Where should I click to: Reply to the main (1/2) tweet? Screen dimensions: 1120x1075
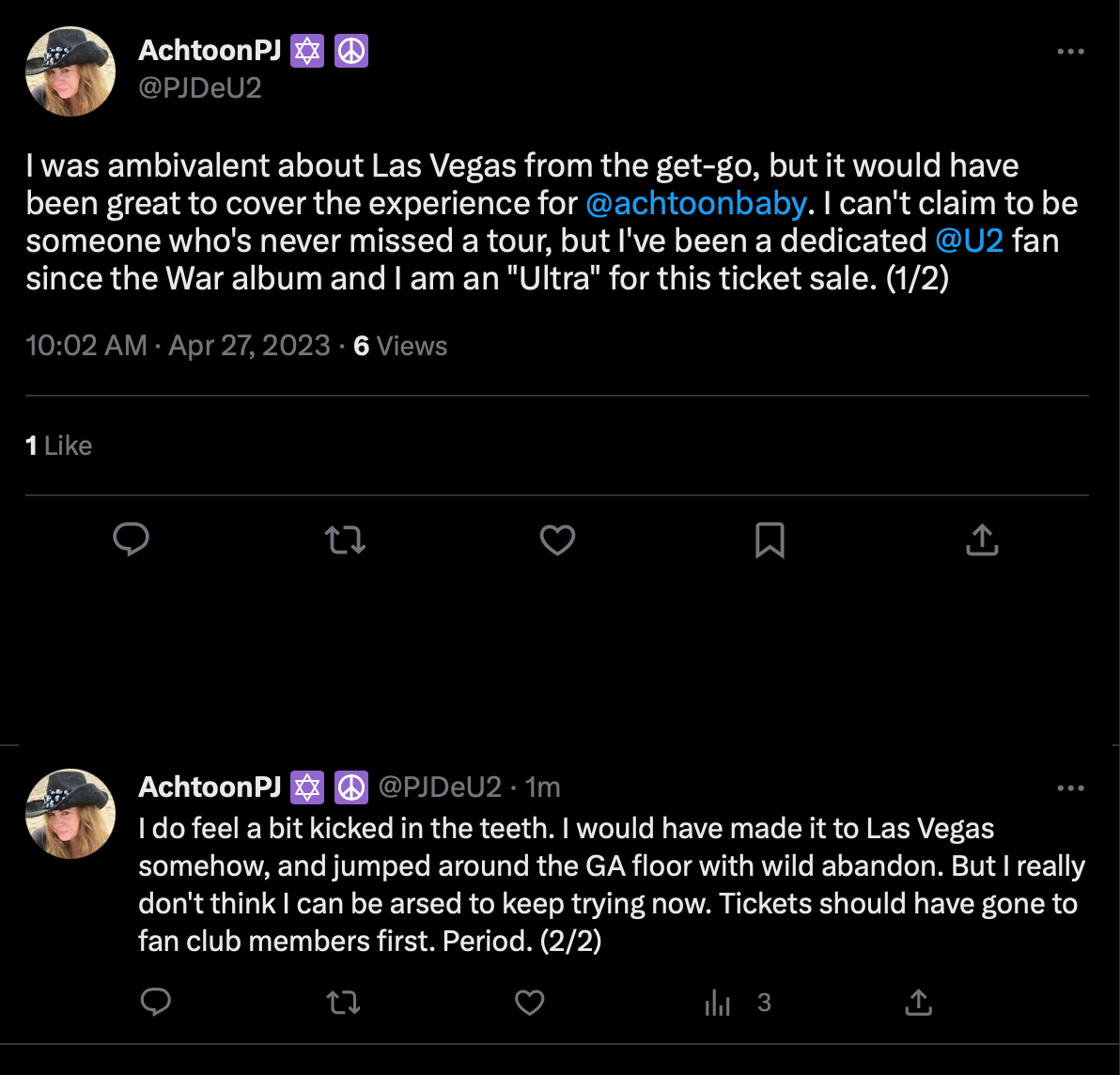[132, 539]
